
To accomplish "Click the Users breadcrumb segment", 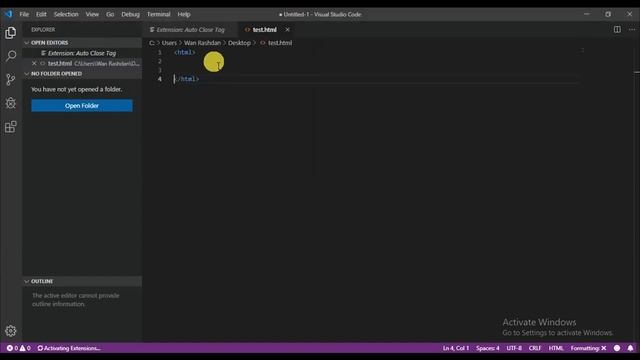I will 169,43.
